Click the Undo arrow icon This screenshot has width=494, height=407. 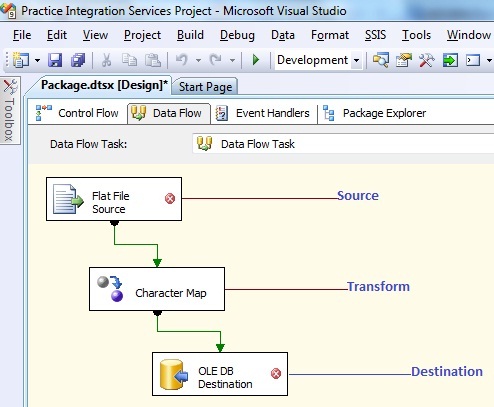tap(182, 60)
